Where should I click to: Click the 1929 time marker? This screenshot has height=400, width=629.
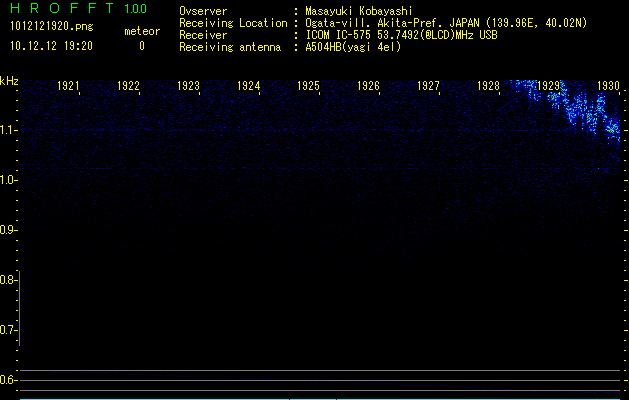click(x=548, y=85)
